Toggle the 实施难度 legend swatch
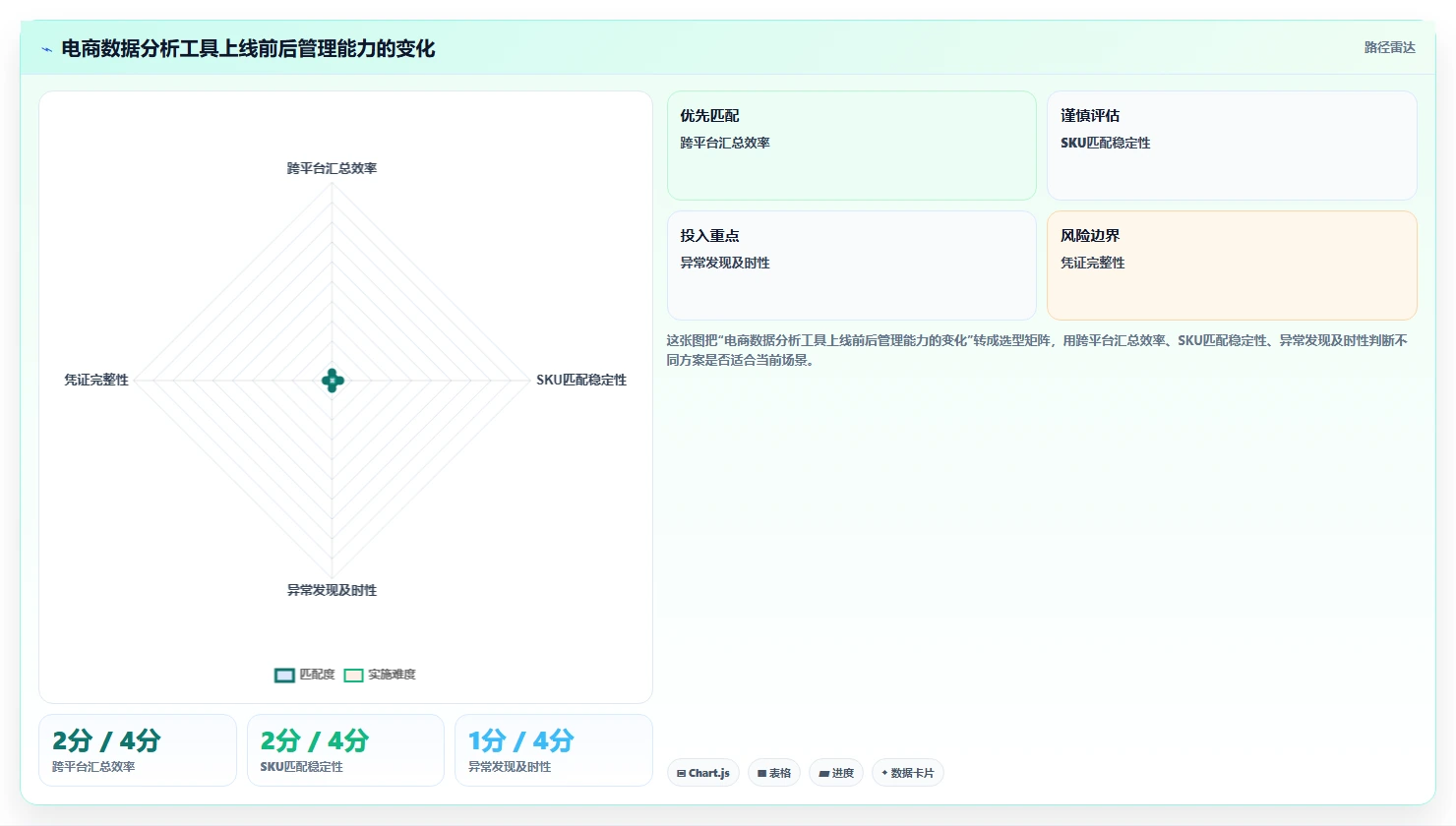This screenshot has height=826, width=1456. 353,675
